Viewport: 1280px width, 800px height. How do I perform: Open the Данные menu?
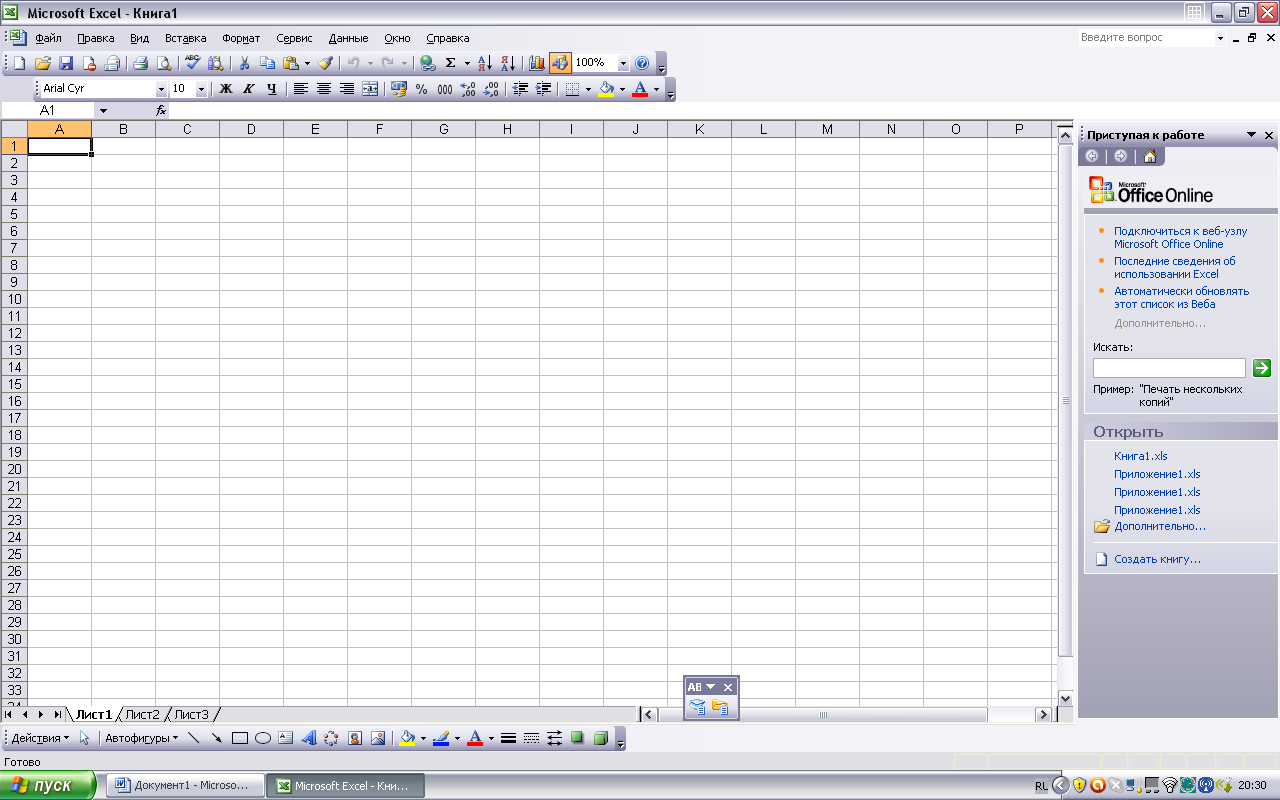click(348, 38)
